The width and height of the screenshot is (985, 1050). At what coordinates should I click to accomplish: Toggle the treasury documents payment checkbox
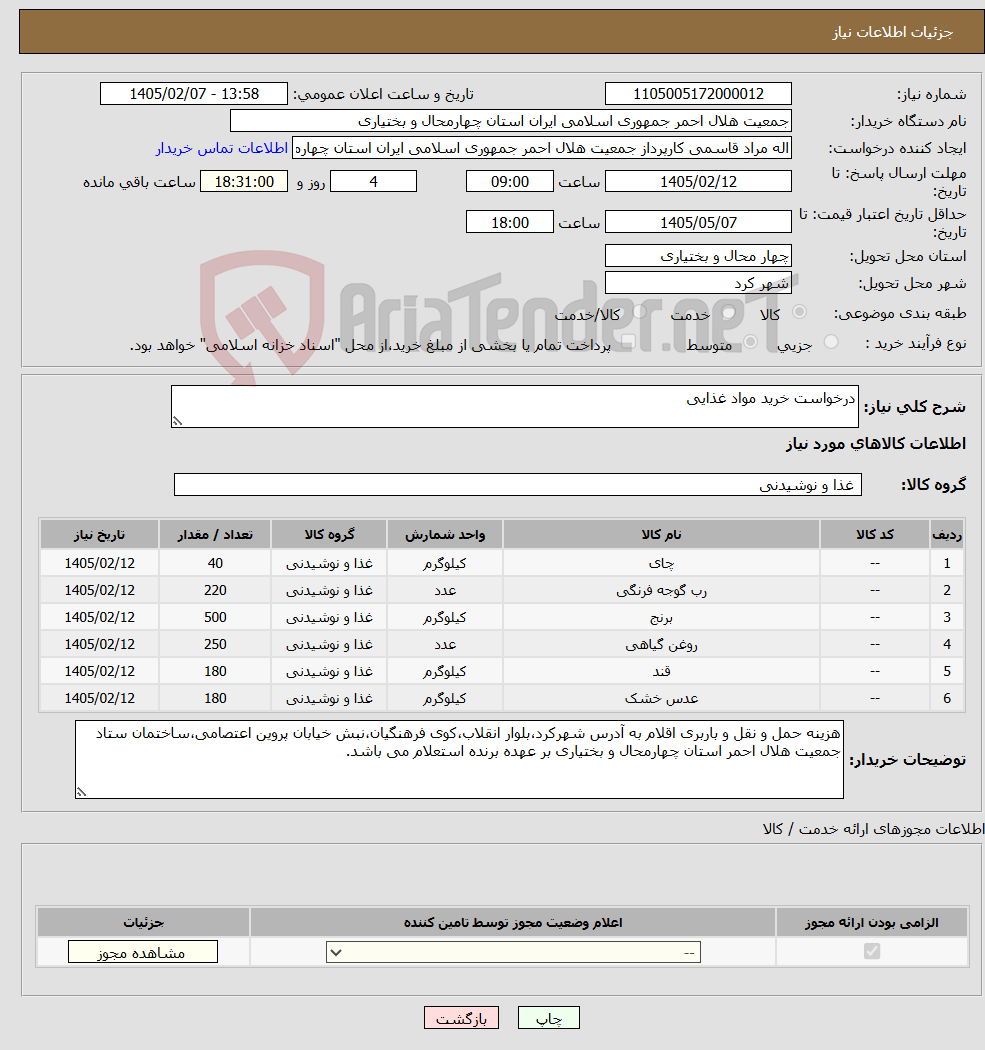(x=627, y=342)
